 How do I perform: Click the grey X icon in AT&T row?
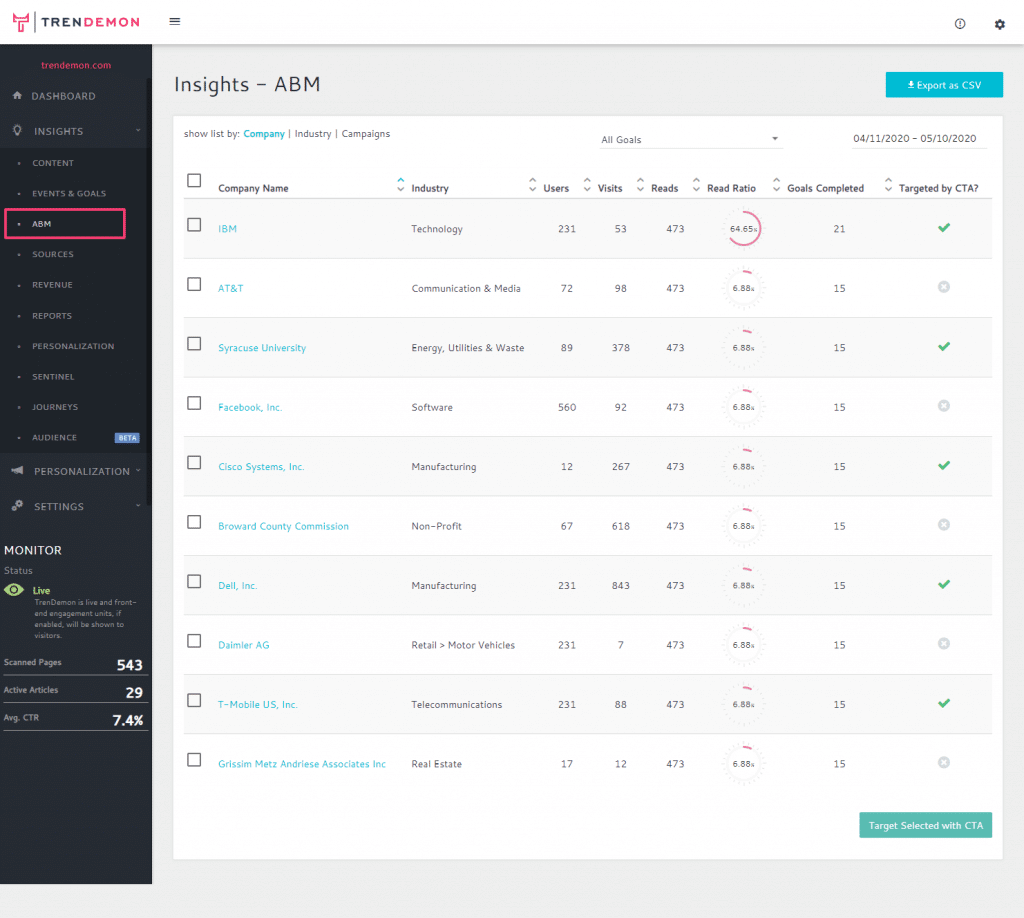(944, 287)
